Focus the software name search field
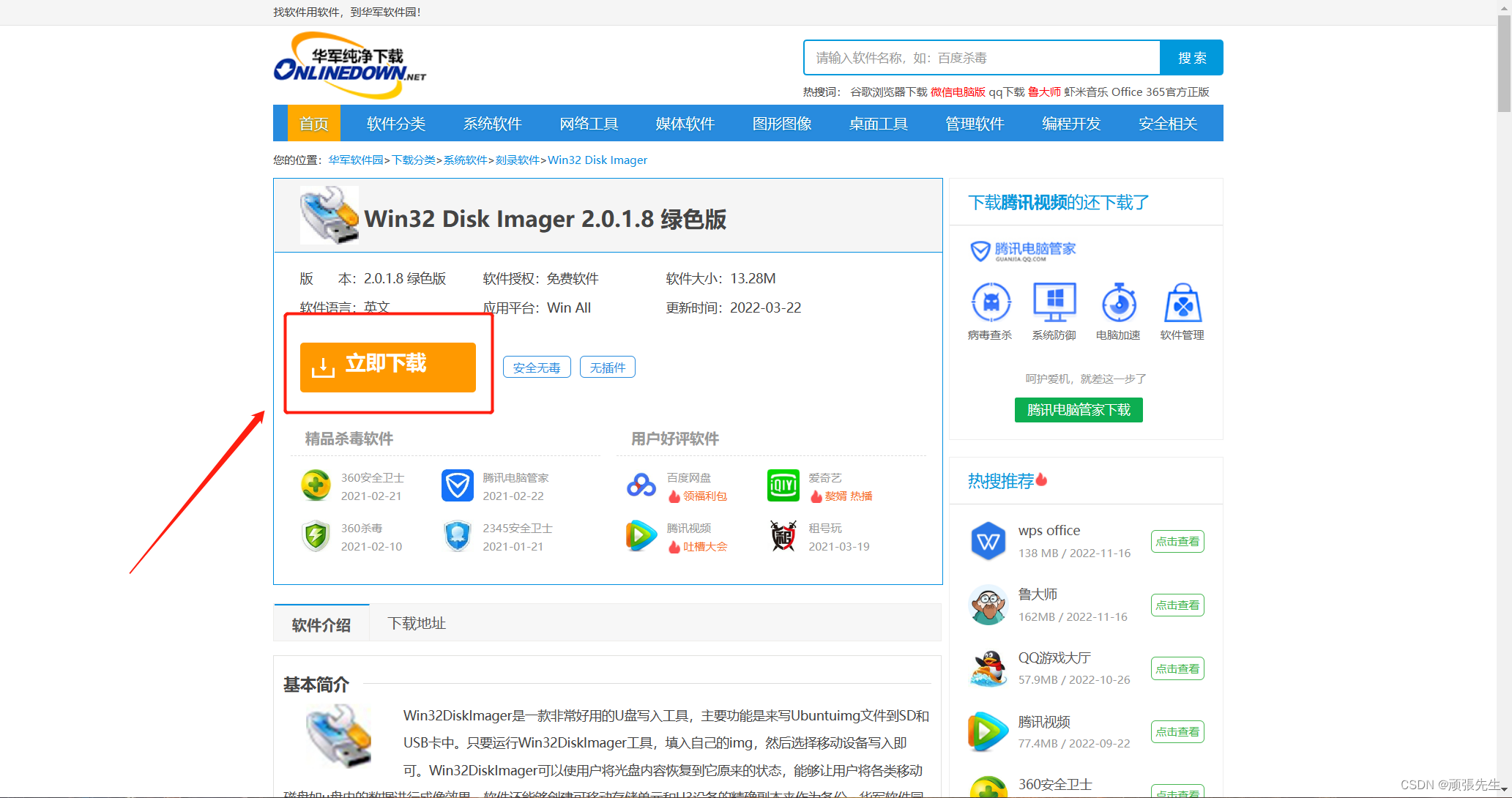Screen dimensions: 1512x798 coord(981,58)
